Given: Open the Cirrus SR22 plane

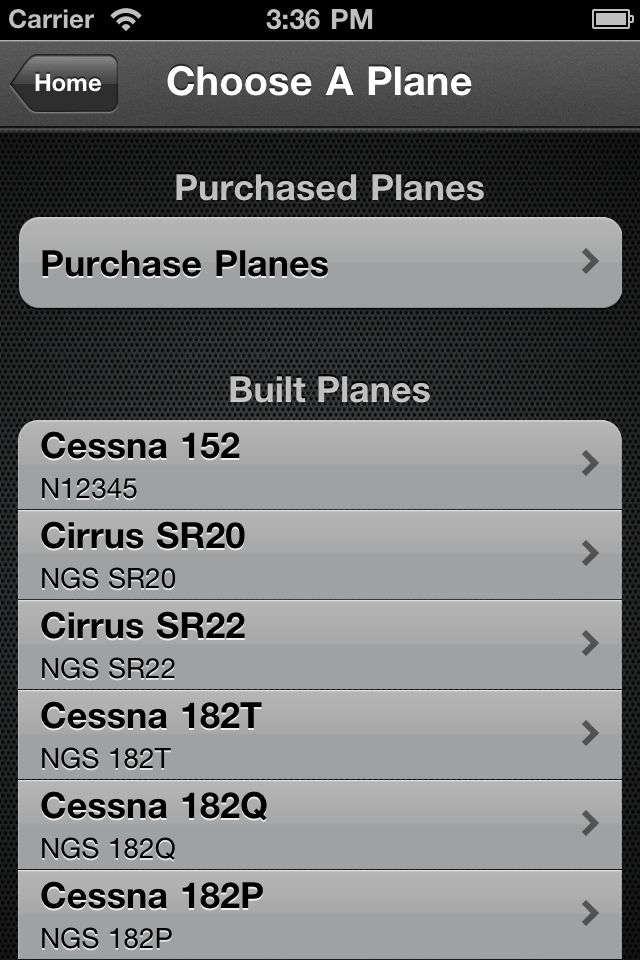Looking at the screenshot, I should [x=320, y=645].
